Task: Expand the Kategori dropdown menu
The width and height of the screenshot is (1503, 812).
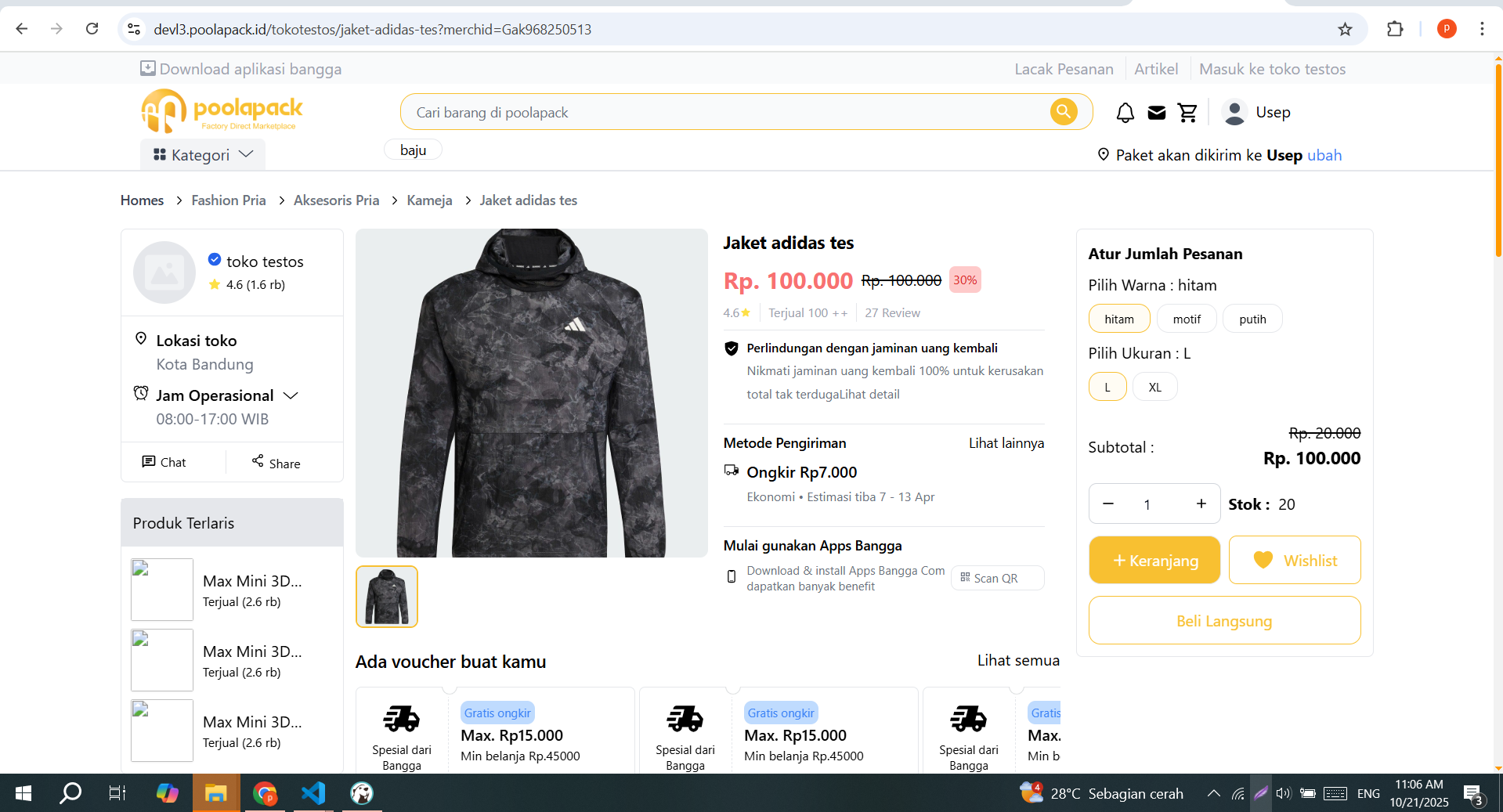Action: pos(203,155)
